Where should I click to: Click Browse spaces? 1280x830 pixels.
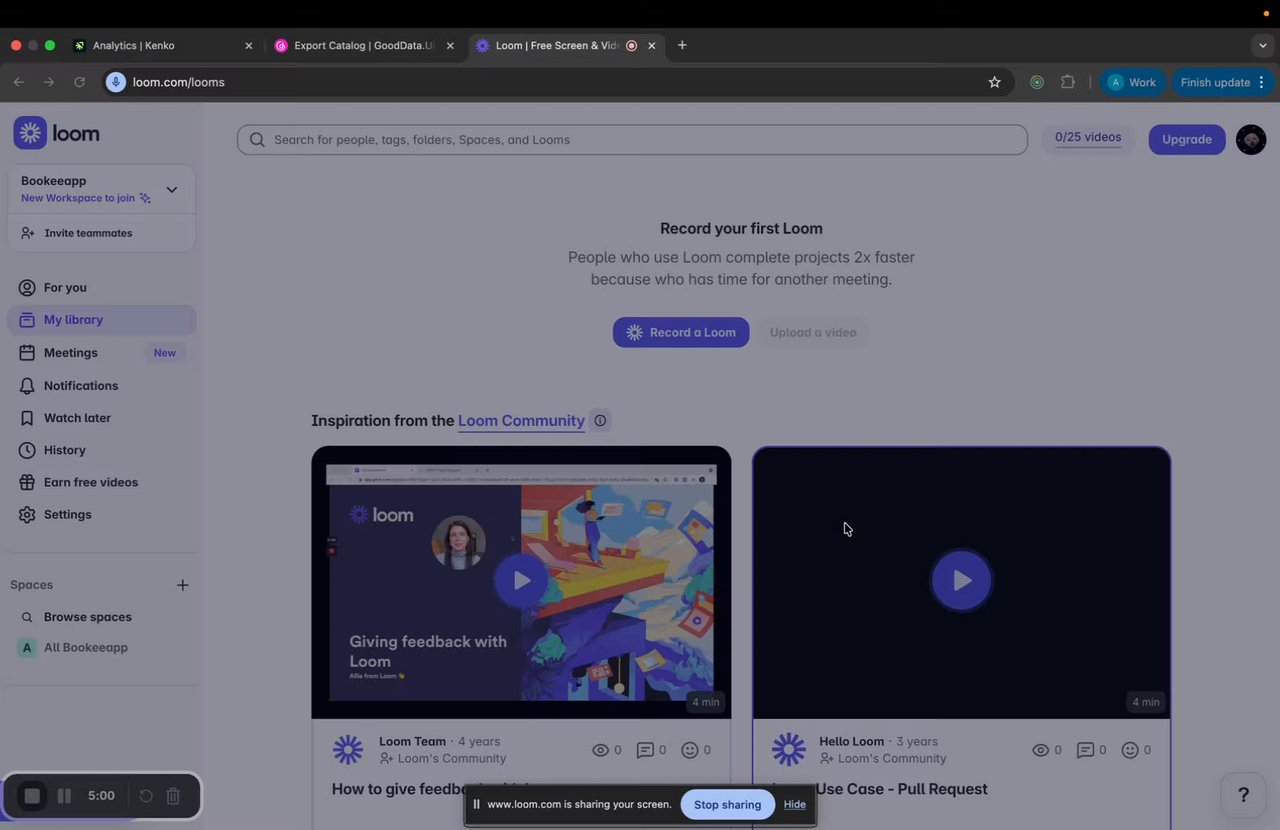87,617
